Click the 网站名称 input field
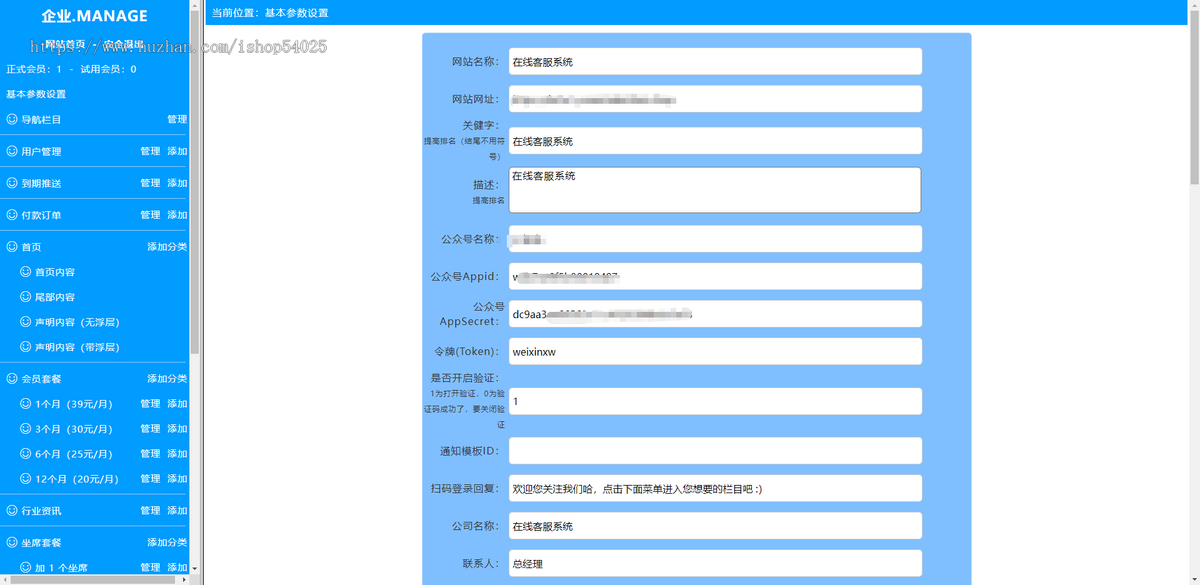This screenshot has height=585, width=1200. (x=715, y=61)
